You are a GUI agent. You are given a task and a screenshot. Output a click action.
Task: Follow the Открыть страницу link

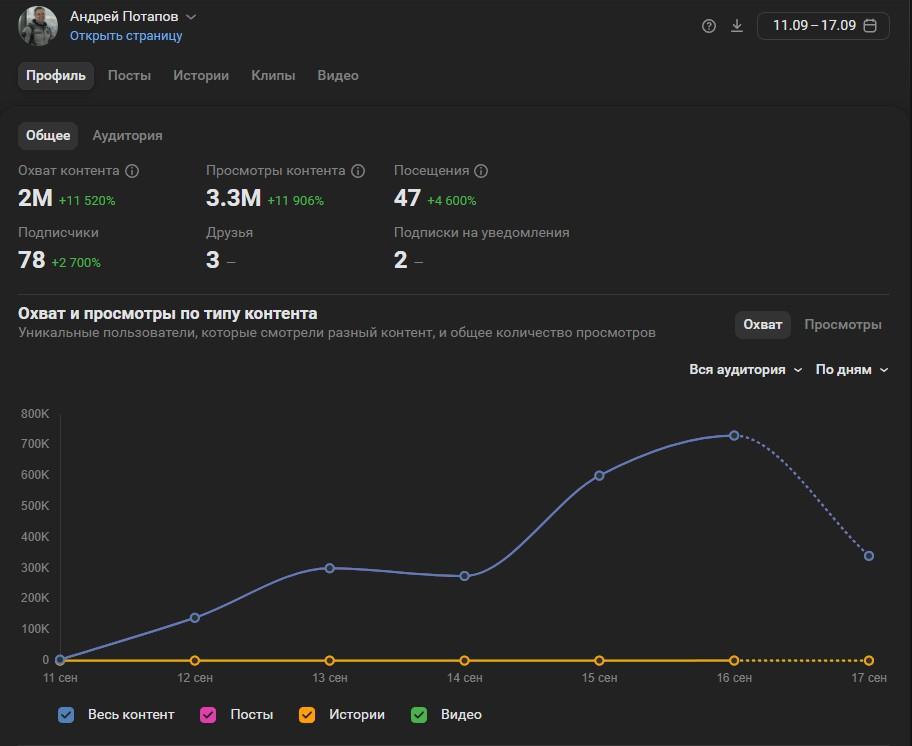126,35
